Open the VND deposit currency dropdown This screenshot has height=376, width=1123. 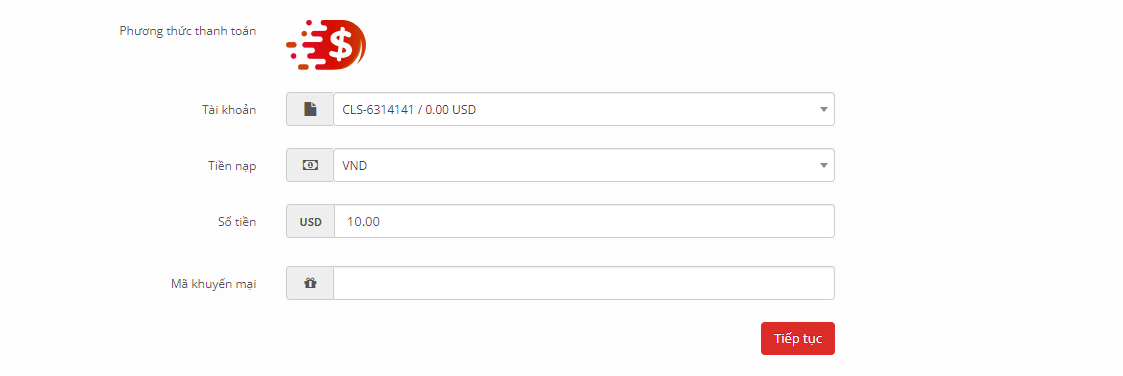pos(584,165)
